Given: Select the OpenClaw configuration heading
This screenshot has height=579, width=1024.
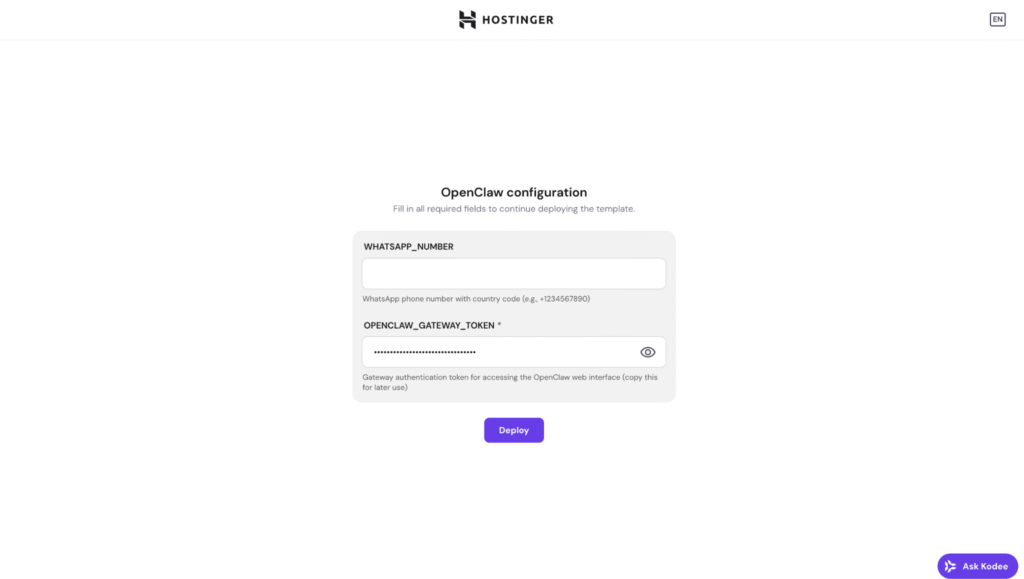Looking at the screenshot, I should click(514, 192).
